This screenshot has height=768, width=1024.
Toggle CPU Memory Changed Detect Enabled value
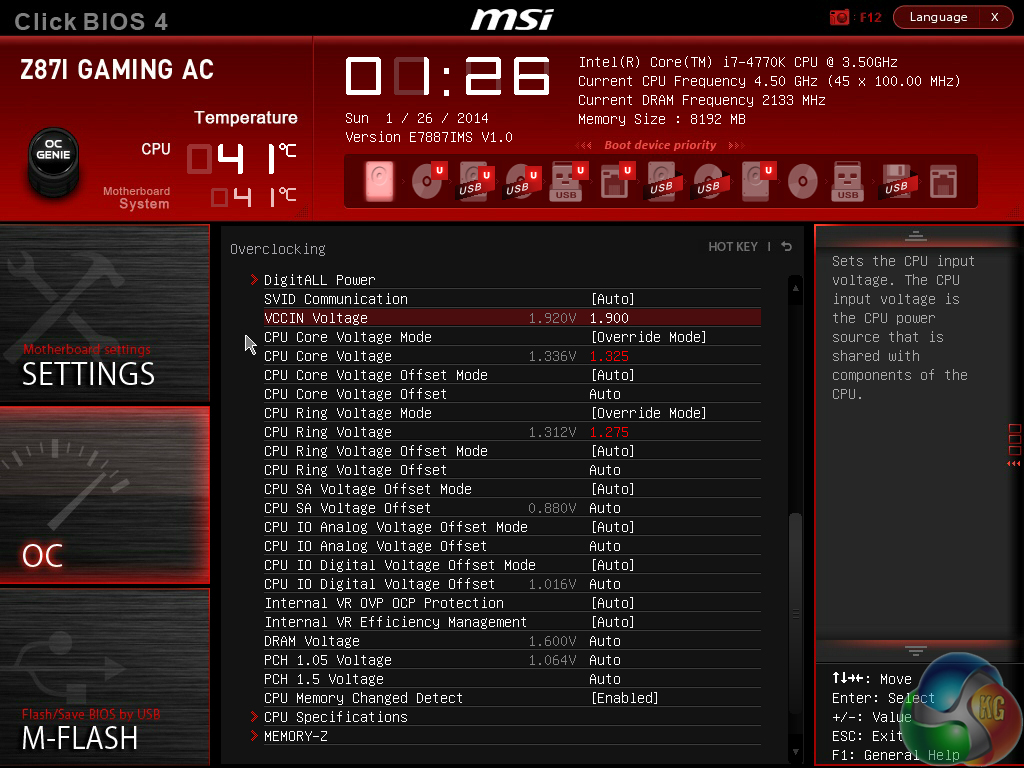(624, 698)
